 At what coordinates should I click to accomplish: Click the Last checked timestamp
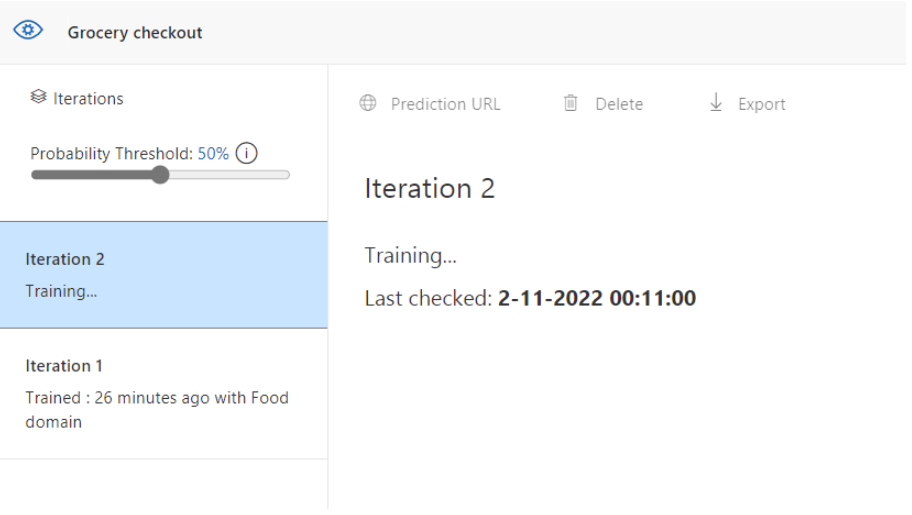pyautogui.click(x=597, y=298)
